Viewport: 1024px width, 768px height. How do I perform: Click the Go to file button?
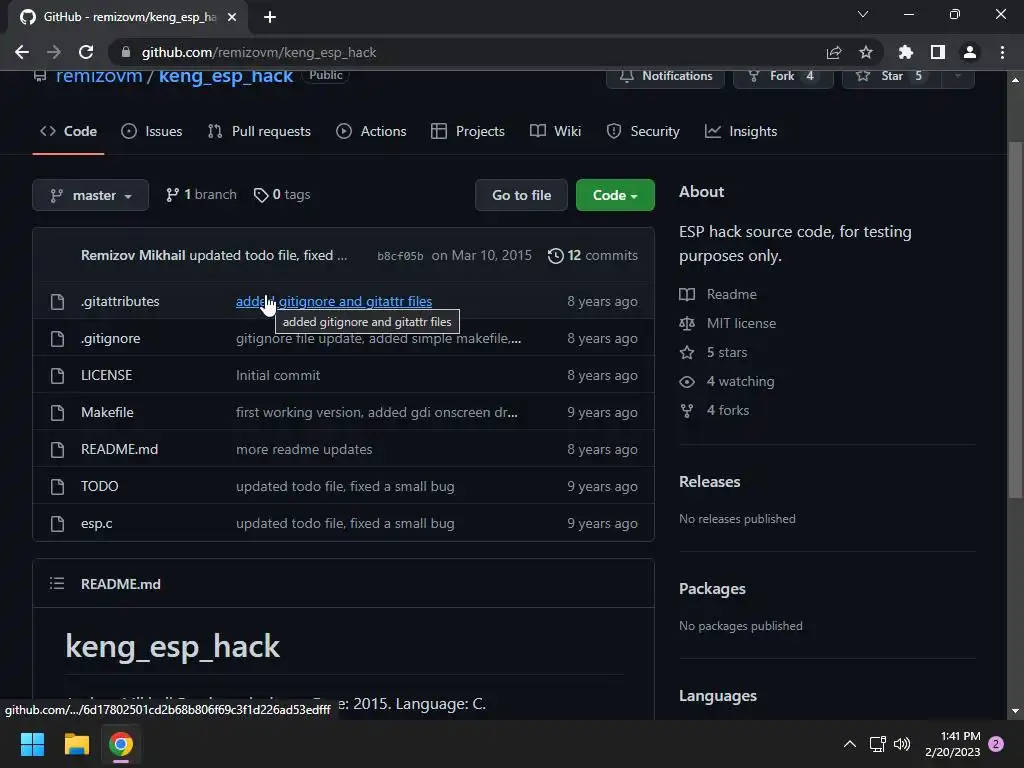coord(521,195)
